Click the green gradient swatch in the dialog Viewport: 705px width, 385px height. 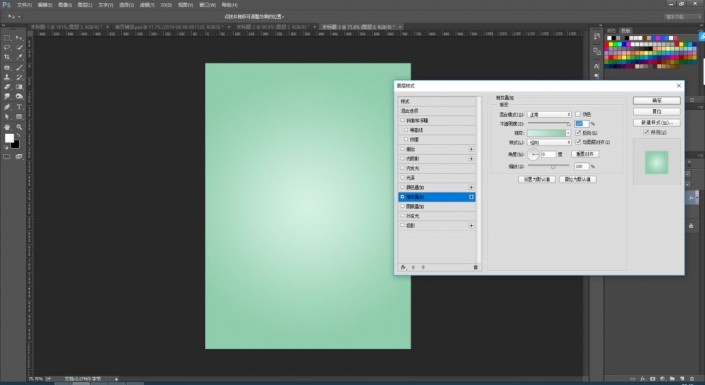click(546, 133)
